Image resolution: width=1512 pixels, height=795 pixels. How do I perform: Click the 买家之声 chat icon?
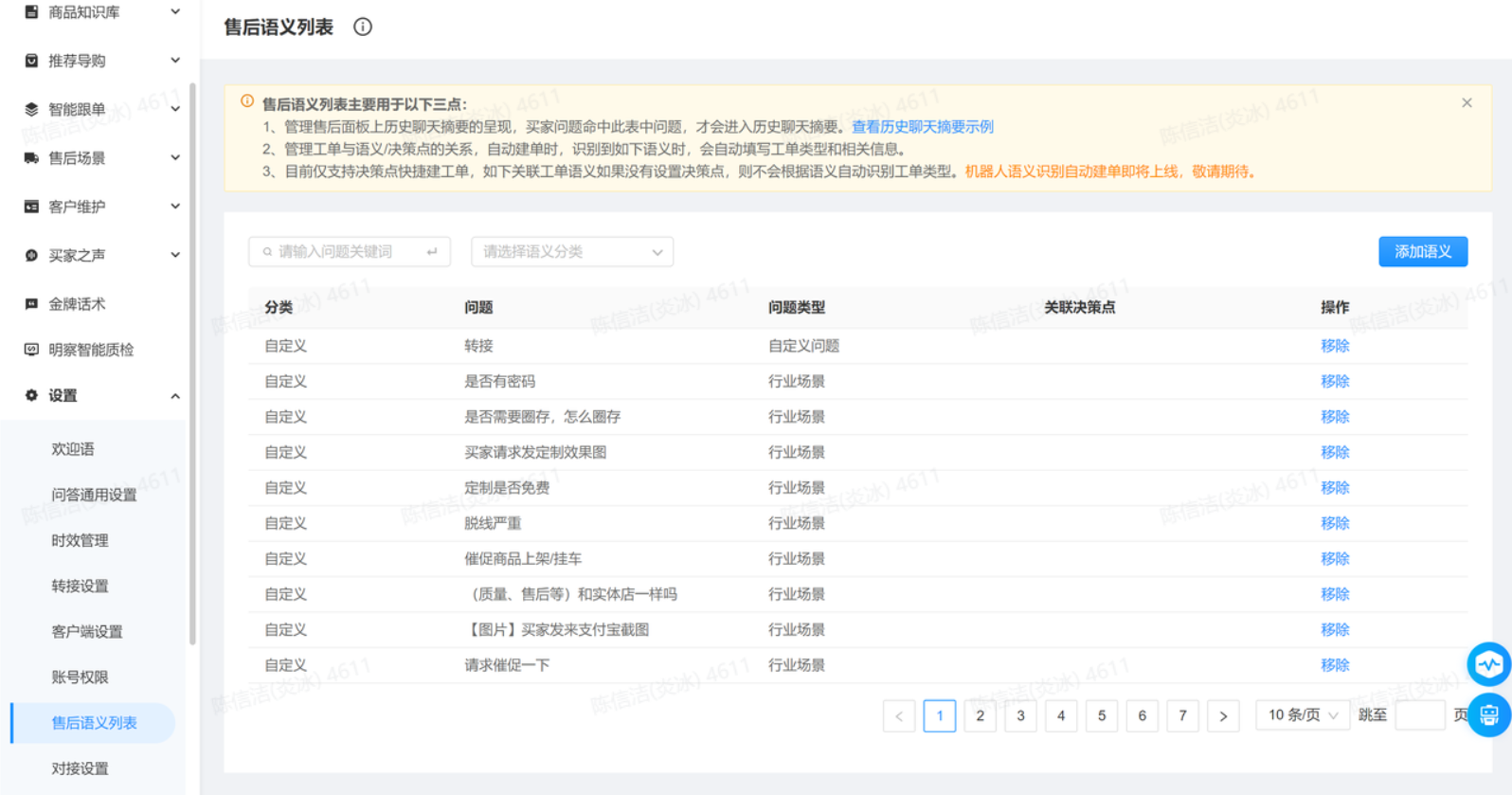click(31, 255)
